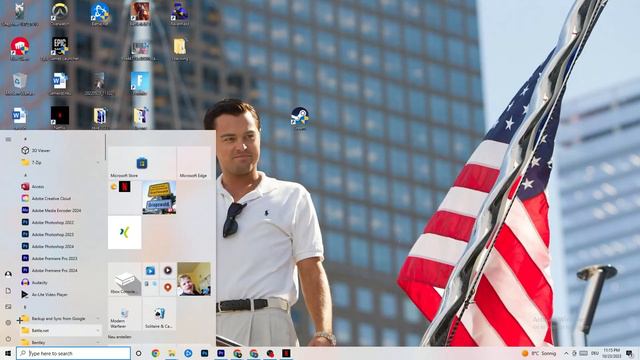
Task: Open Access from the Start app list
Action: 60,186
